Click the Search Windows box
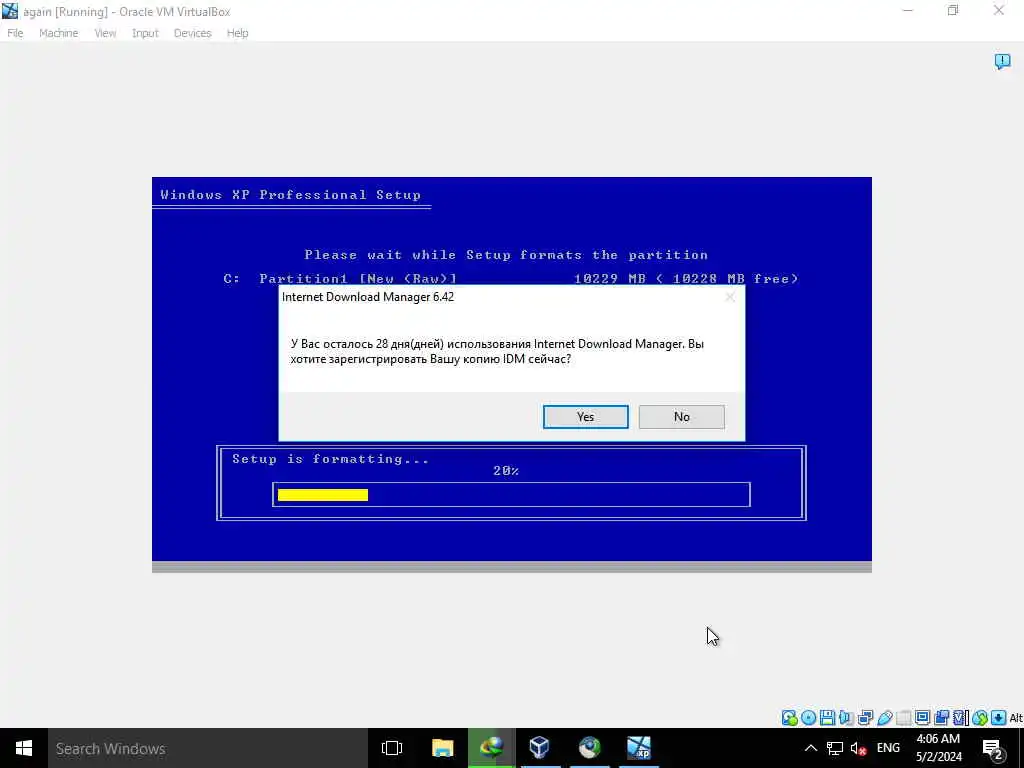 (208, 748)
